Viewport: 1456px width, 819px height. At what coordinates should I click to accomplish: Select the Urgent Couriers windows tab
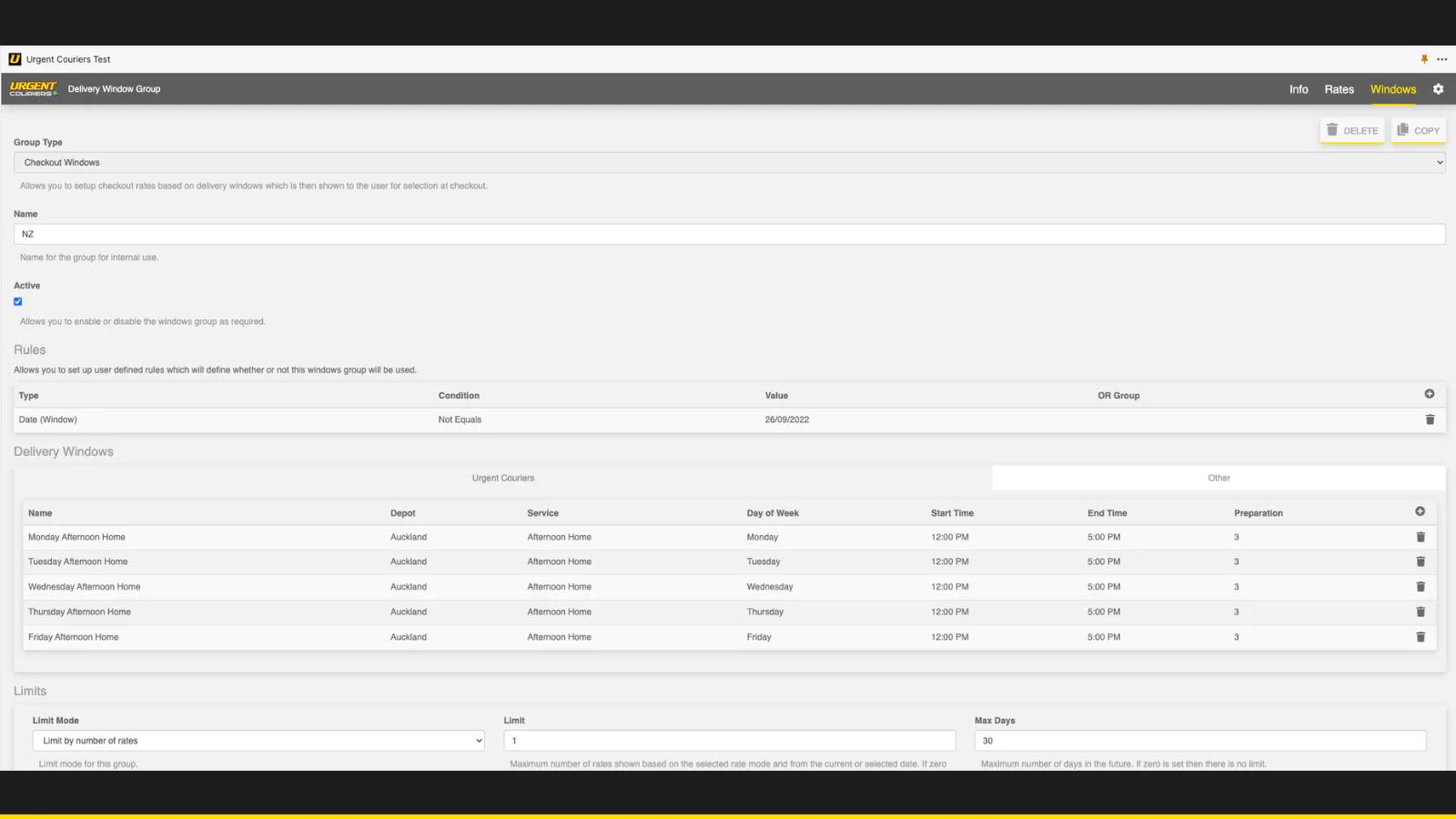(x=503, y=478)
